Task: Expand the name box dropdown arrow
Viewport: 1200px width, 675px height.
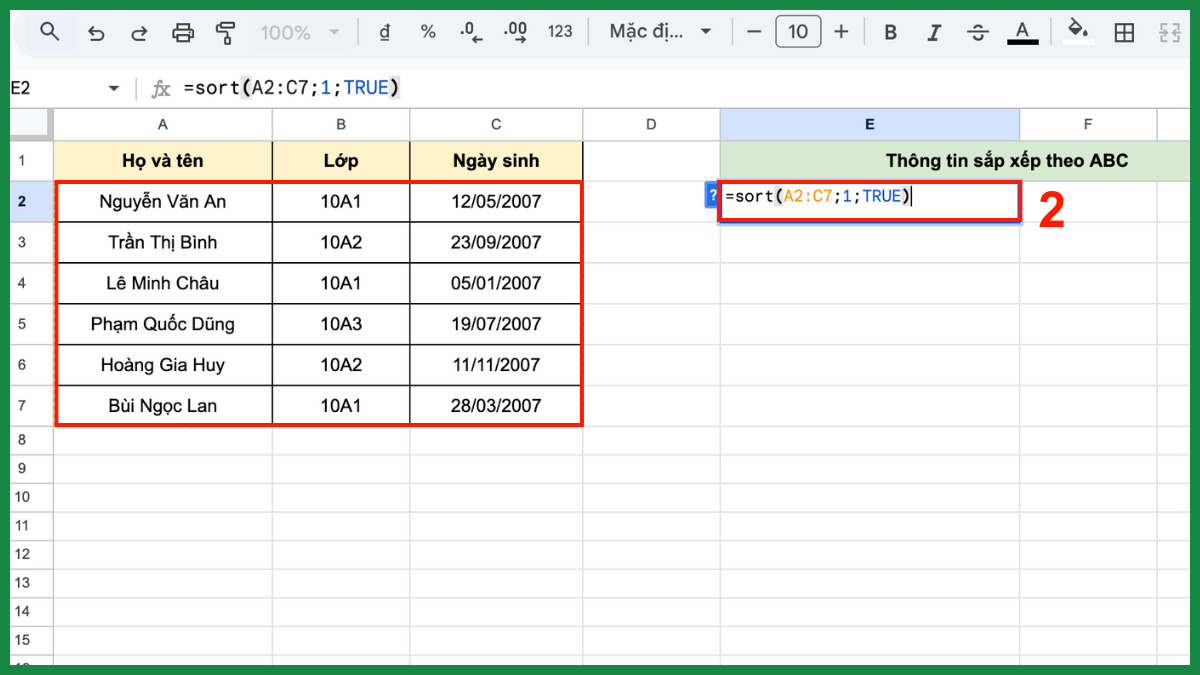Action: 113,88
